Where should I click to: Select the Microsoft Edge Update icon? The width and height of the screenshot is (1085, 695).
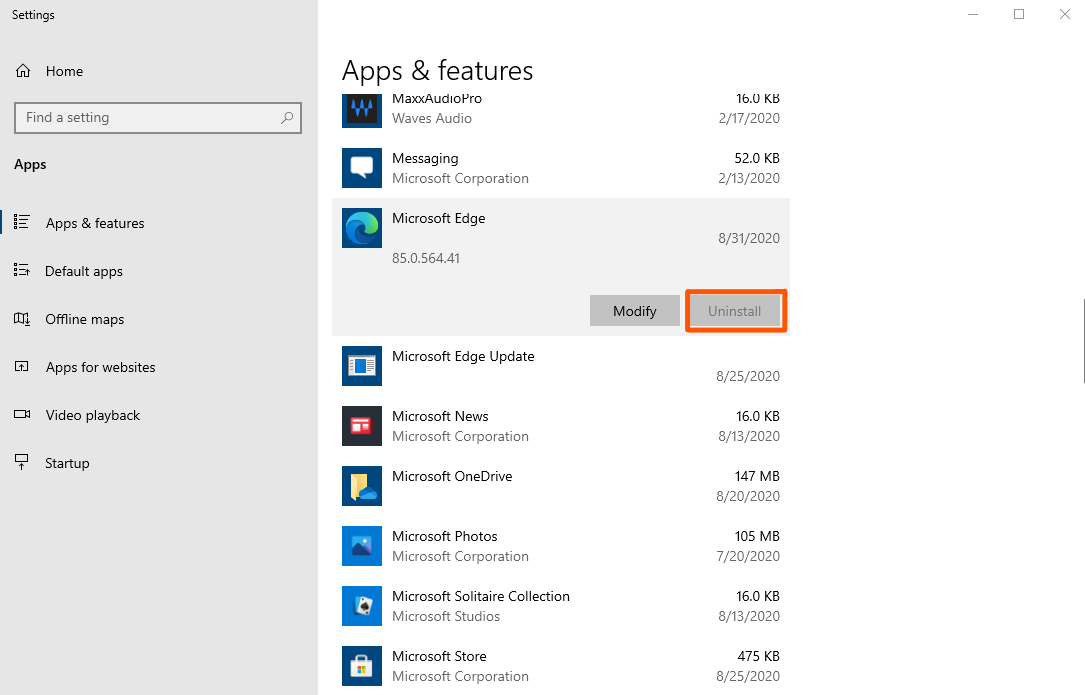click(x=362, y=366)
